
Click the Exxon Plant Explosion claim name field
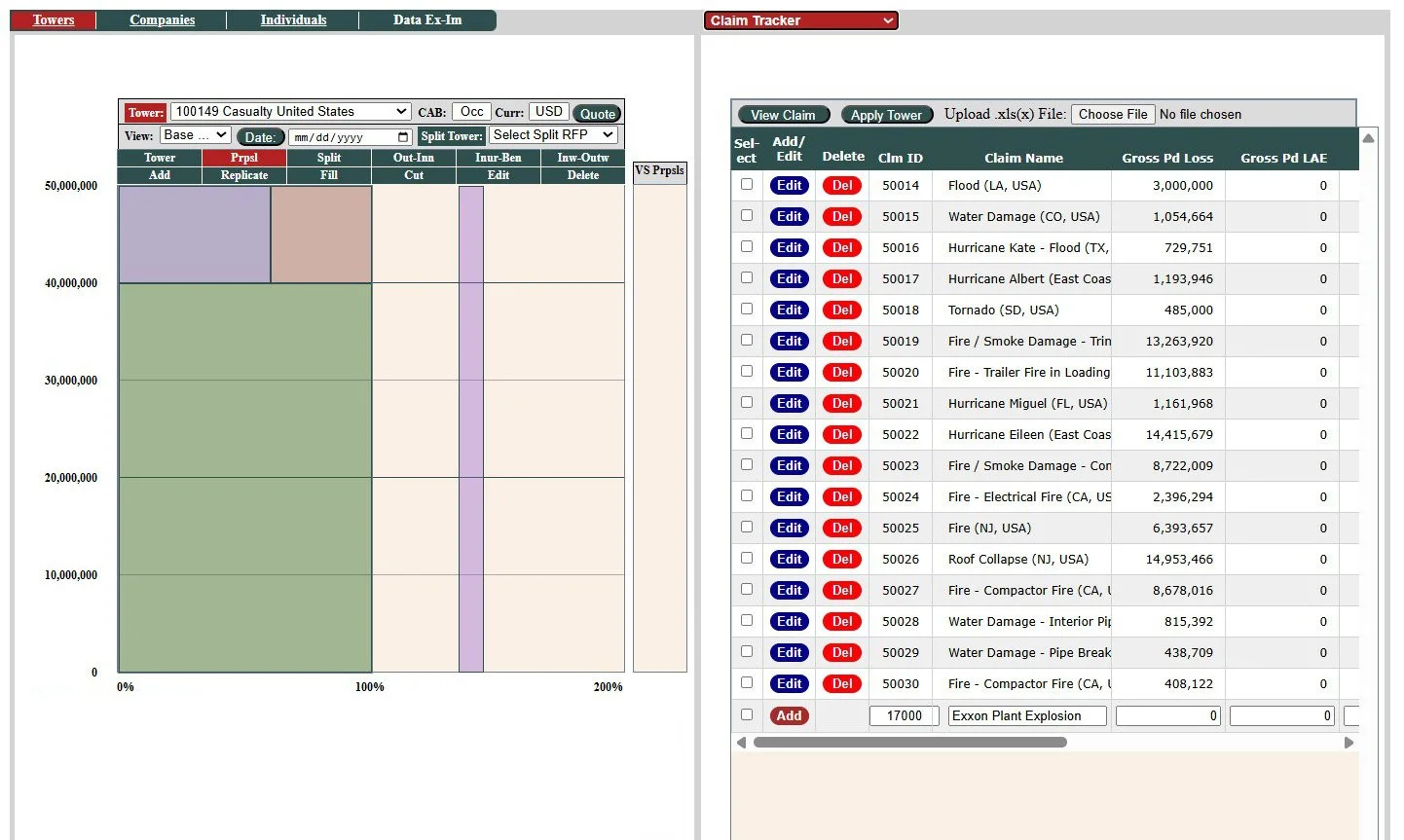click(1027, 715)
